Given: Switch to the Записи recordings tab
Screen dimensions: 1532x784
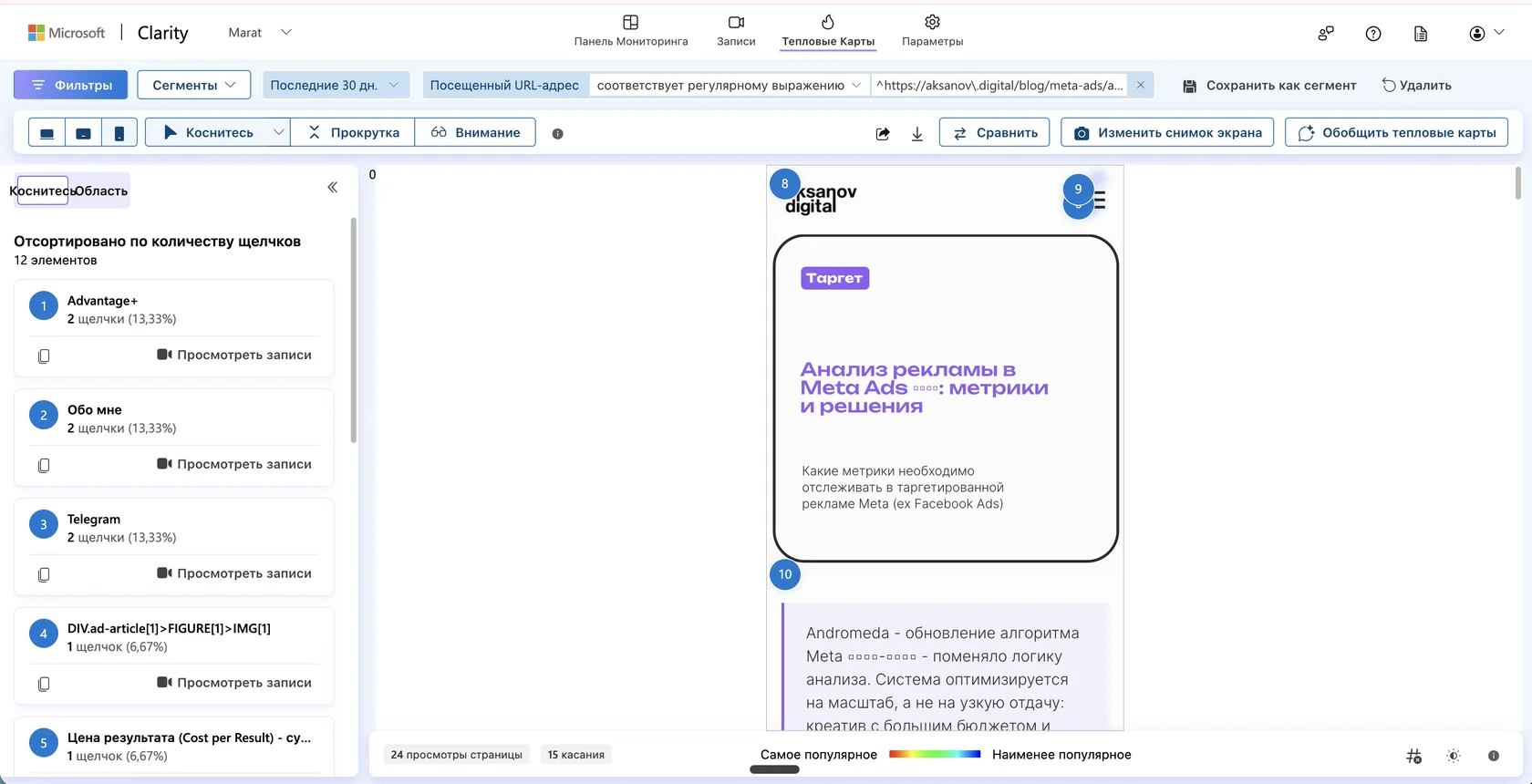Looking at the screenshot, I should 736,30.
